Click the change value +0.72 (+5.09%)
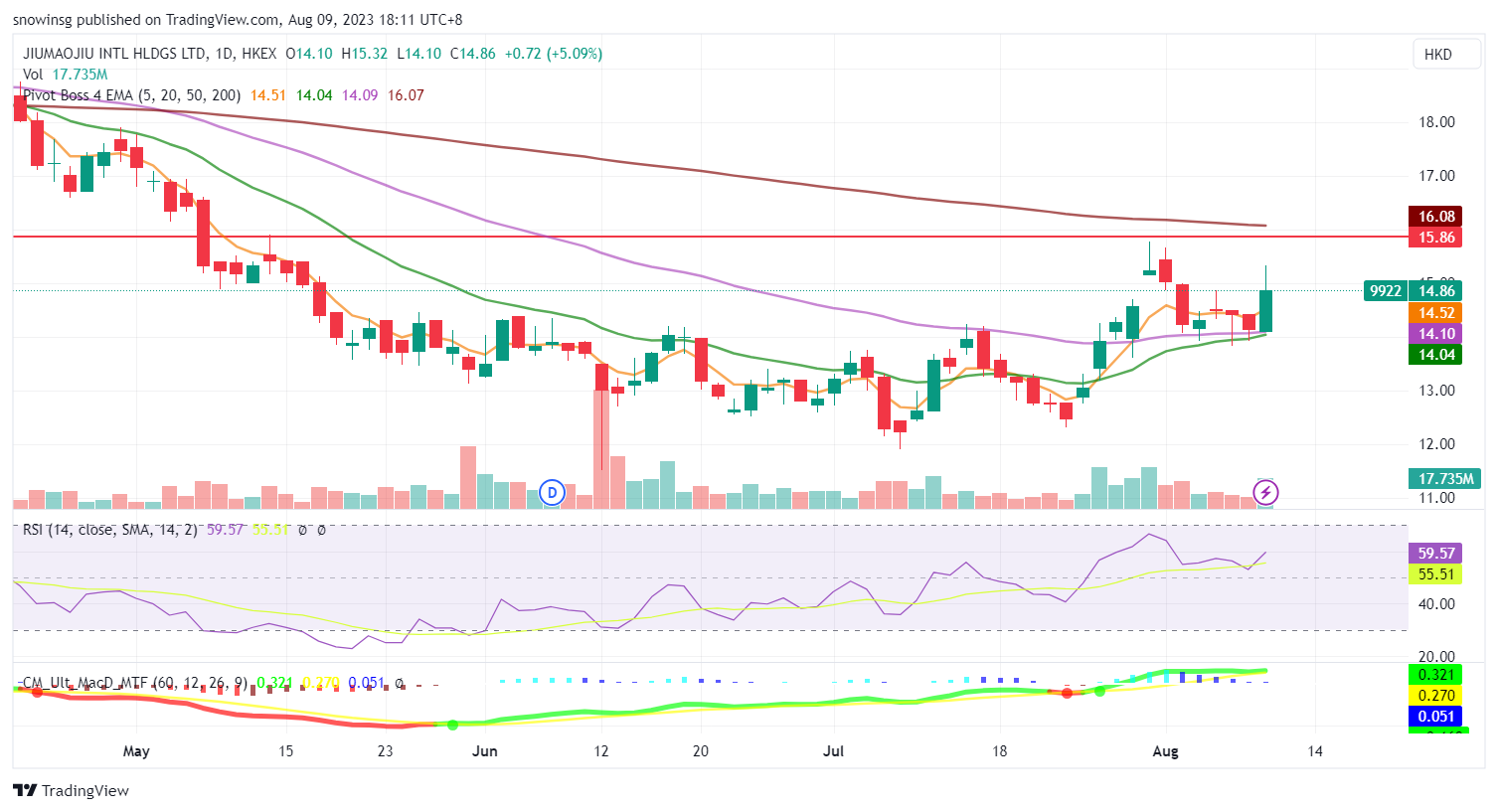 pyautogui.click(x=554, y=54)
